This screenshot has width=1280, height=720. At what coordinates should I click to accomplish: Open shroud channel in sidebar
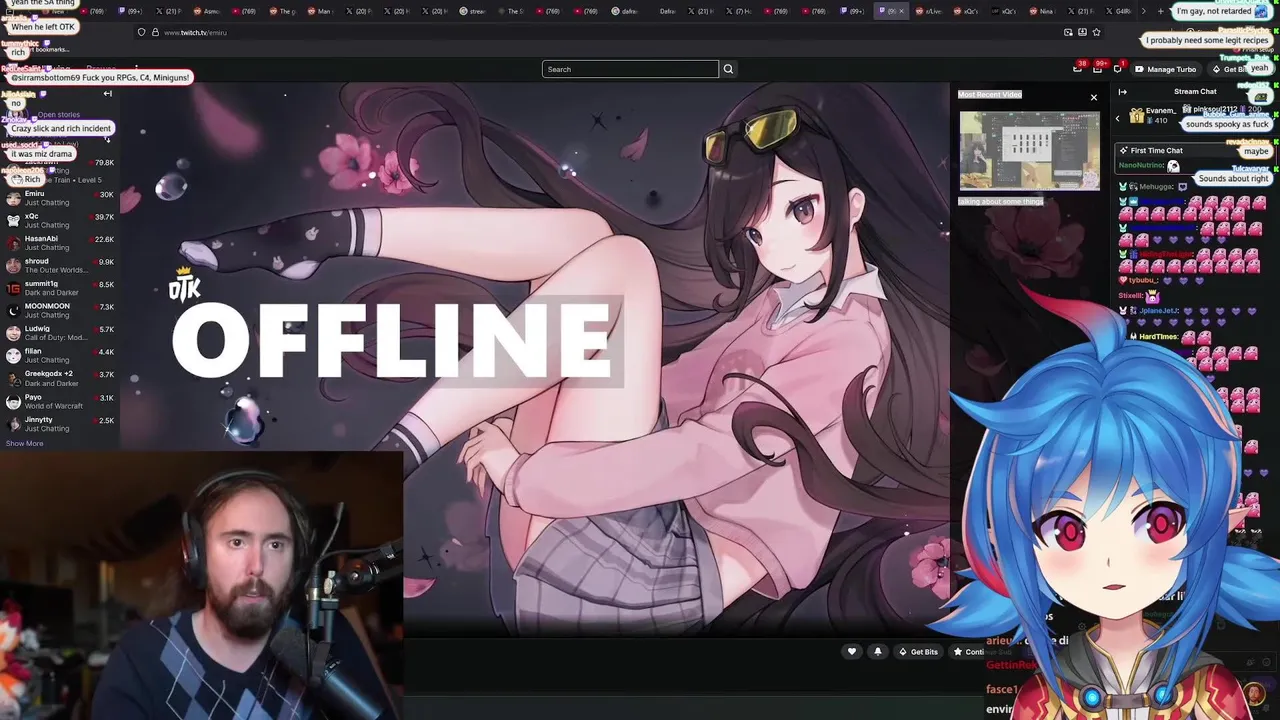(60, 265)
